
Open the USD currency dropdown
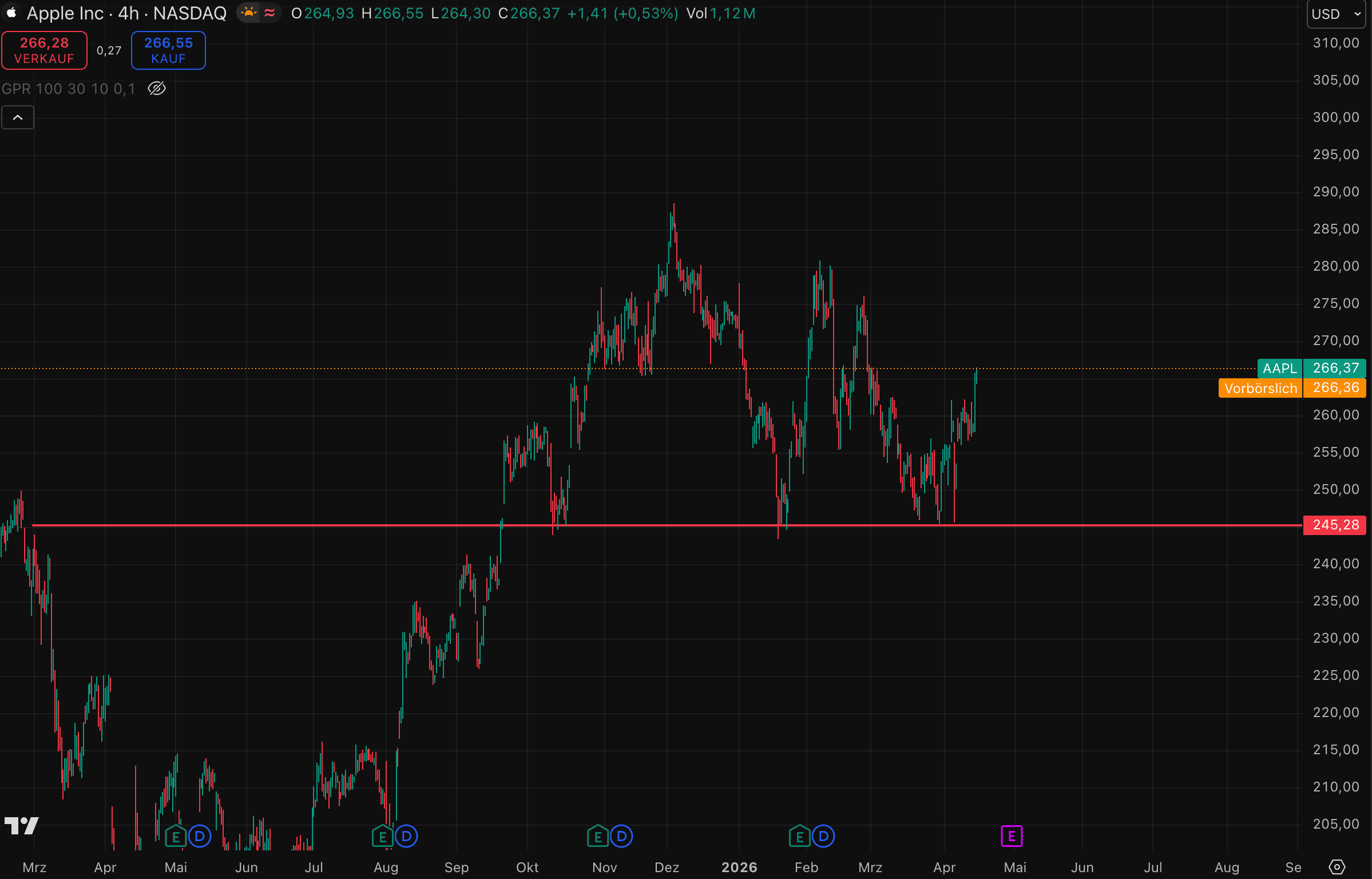pyautogui.click(x=1336, y=14)
